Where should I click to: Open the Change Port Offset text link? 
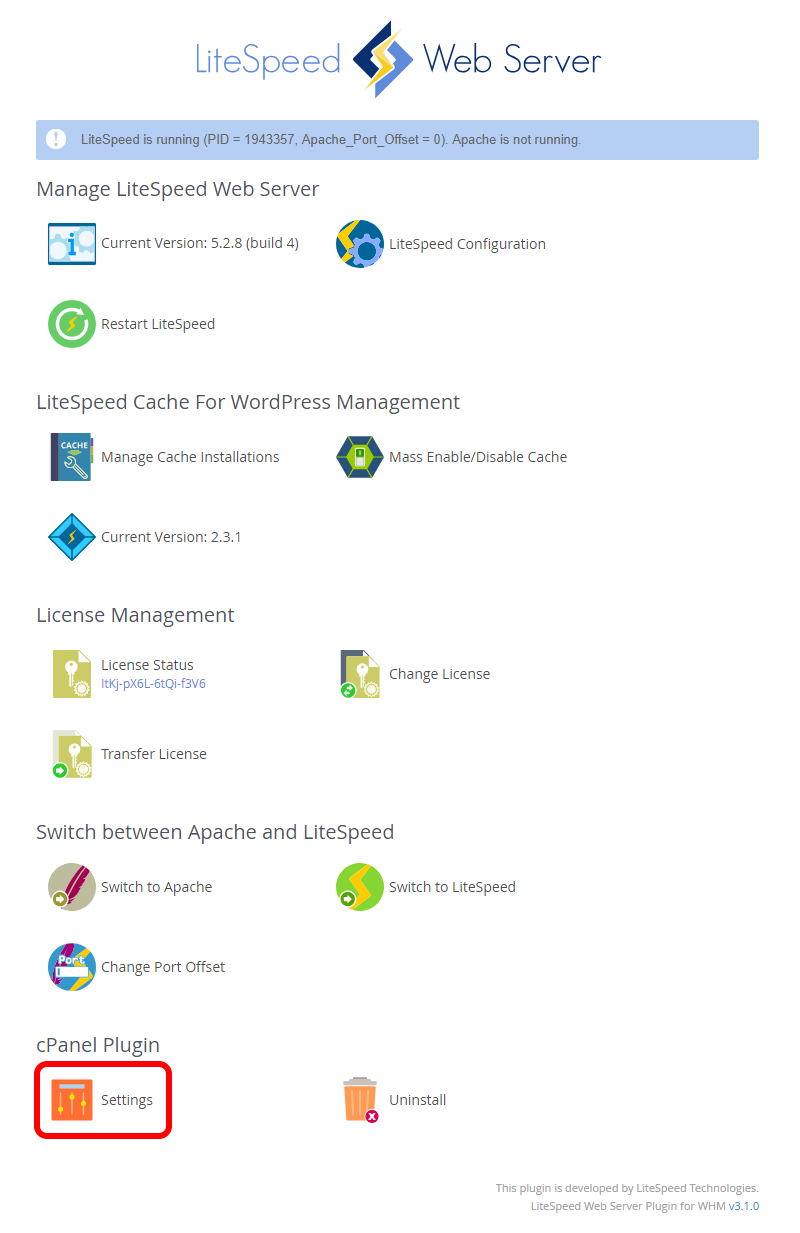(163, 967)
